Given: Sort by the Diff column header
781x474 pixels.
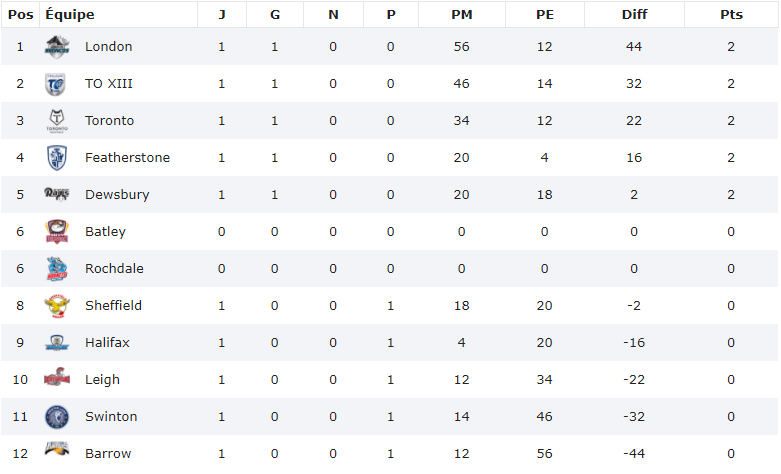Looking at the screenshot, I should tap(633, 14).
